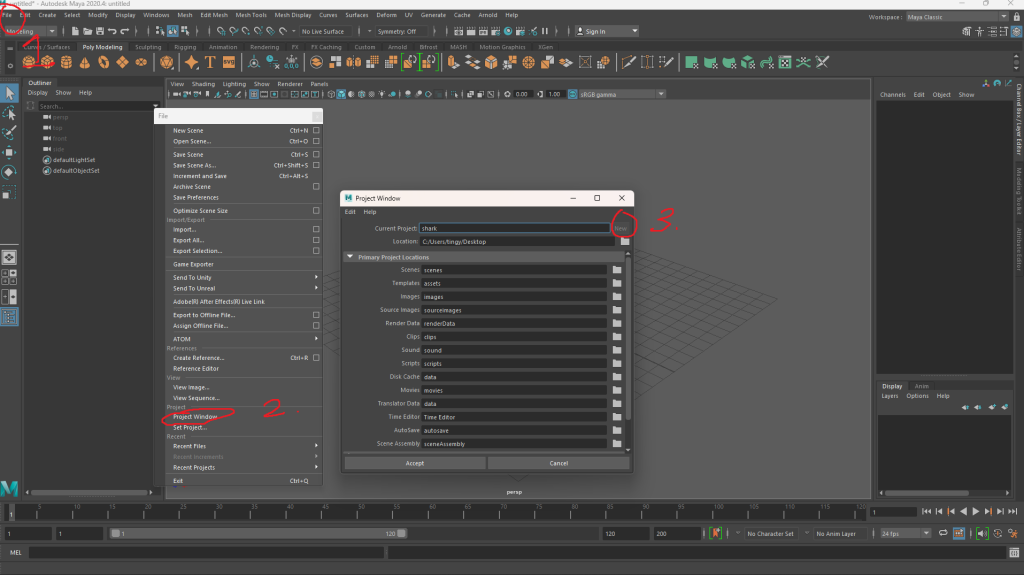This screenshot has width=1024, height=575.
Task: Click the time range slider bar
Action: (258, 534)
